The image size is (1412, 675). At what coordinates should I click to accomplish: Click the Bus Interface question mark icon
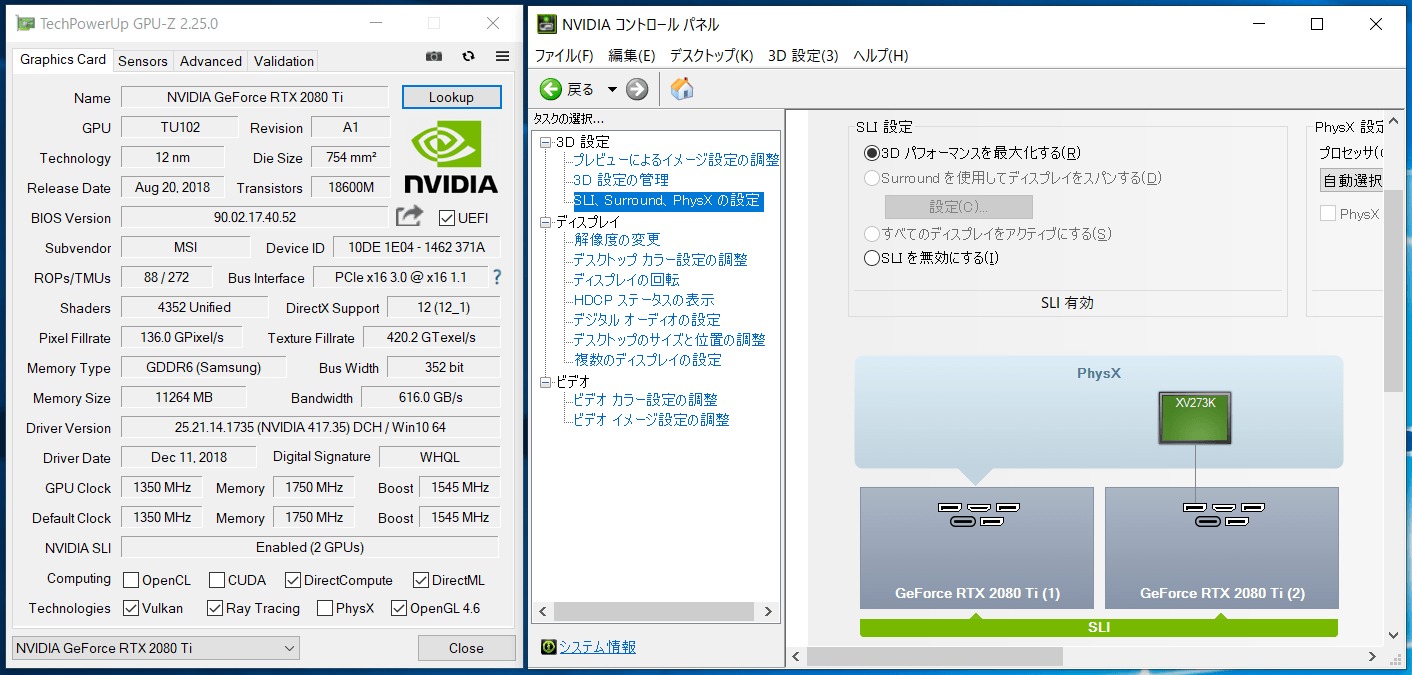497,277
